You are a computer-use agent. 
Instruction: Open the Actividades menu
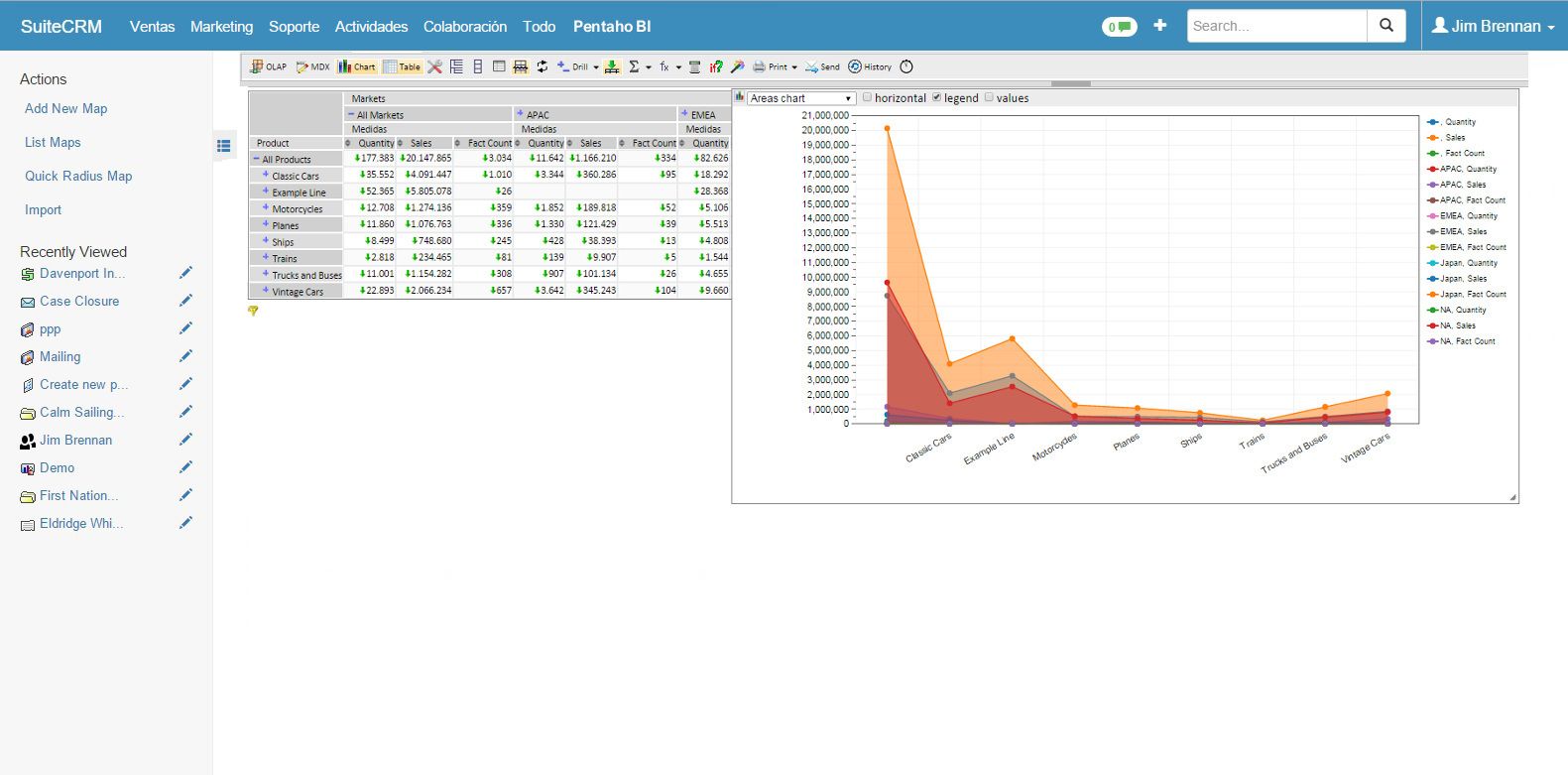tap(371, 26)
